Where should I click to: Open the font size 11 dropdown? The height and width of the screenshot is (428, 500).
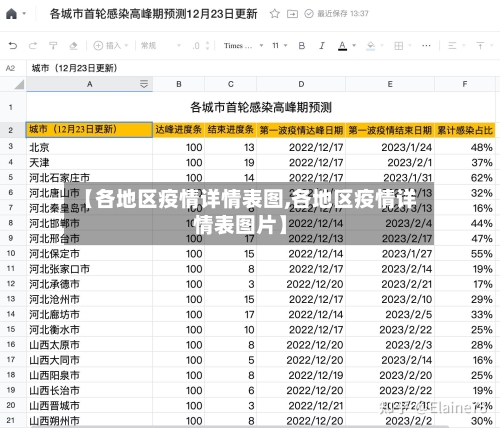point(279,46)
